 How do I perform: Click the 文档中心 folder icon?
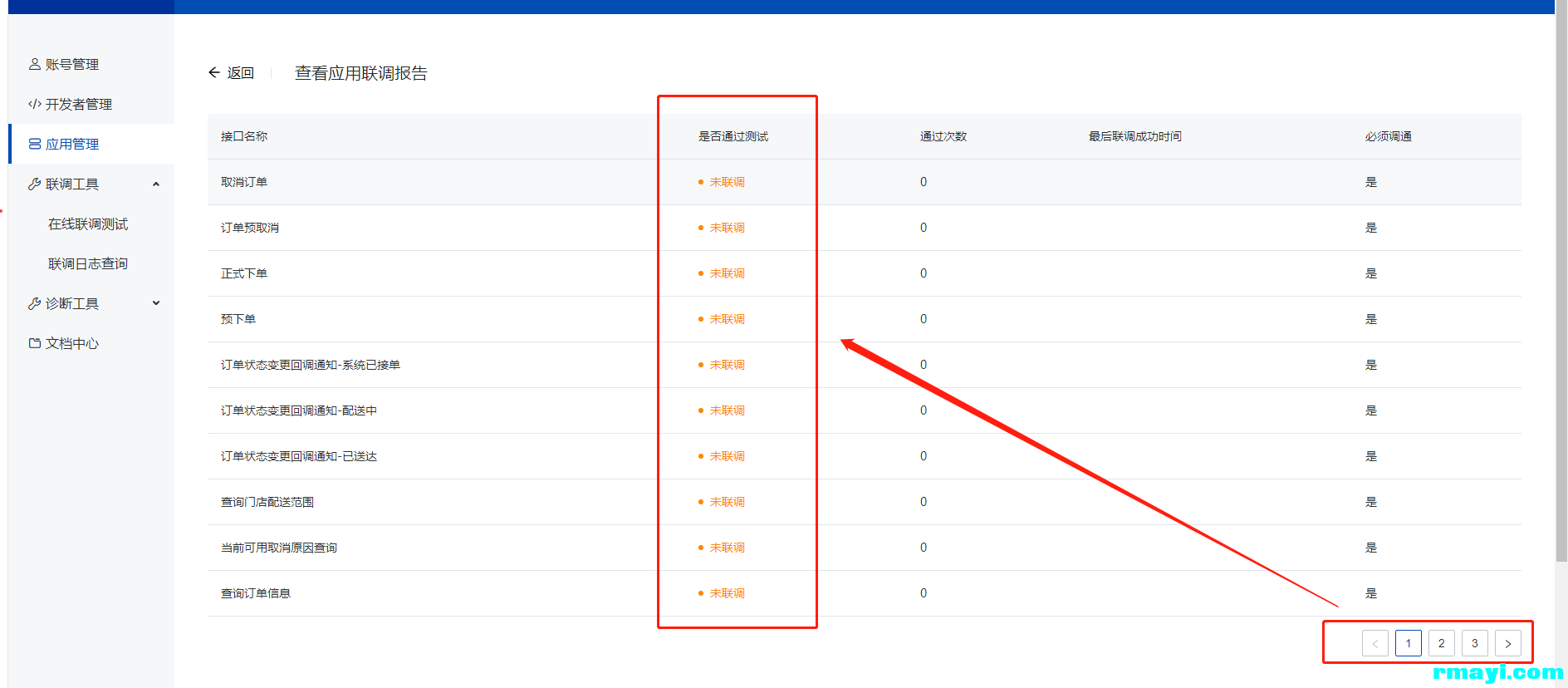click(34, 343)
